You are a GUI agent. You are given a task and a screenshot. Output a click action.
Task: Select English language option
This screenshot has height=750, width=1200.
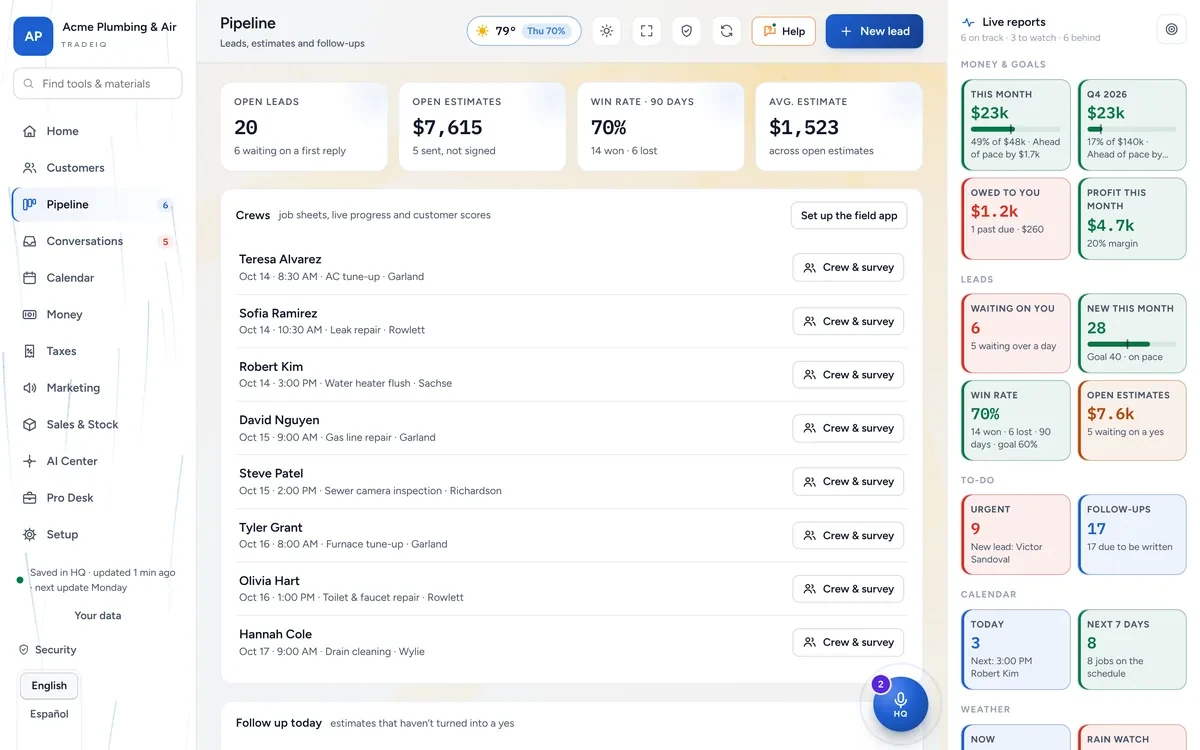point(49,686)
